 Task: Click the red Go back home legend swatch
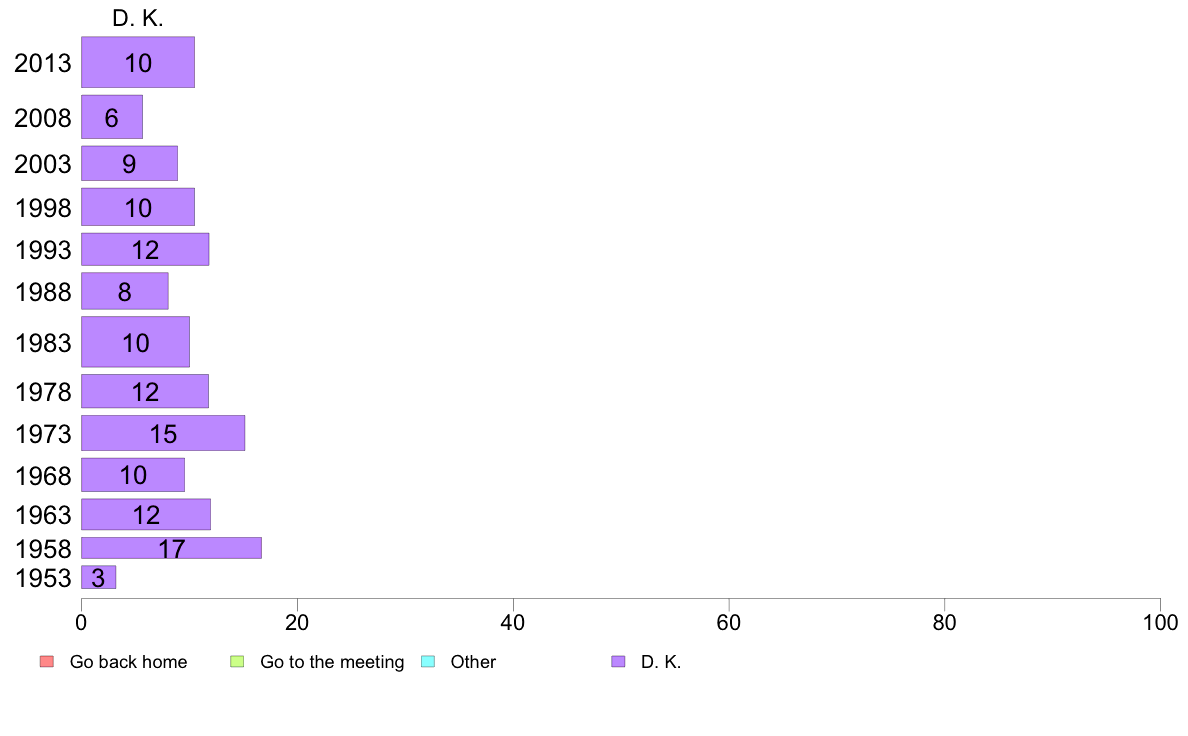[x=47, y=662]
